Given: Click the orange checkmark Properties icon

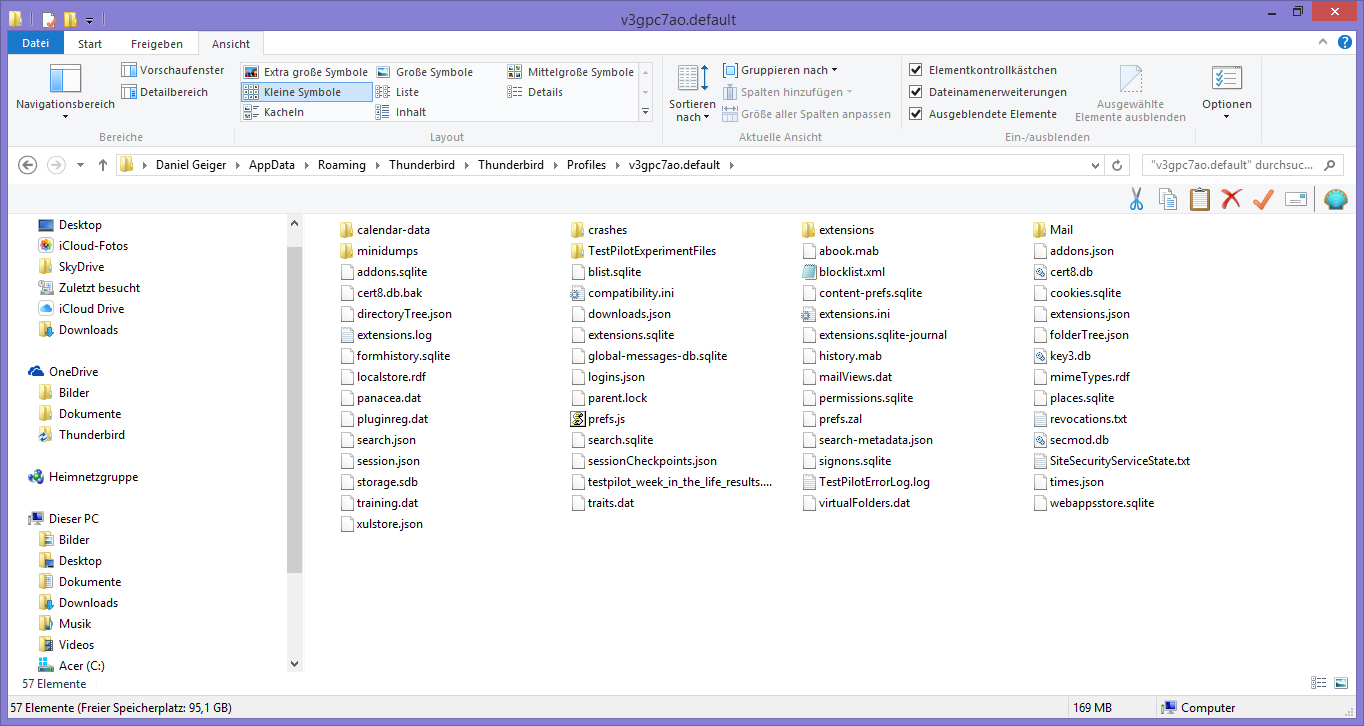Looking at the screenshot, I should pos(1262,199).
